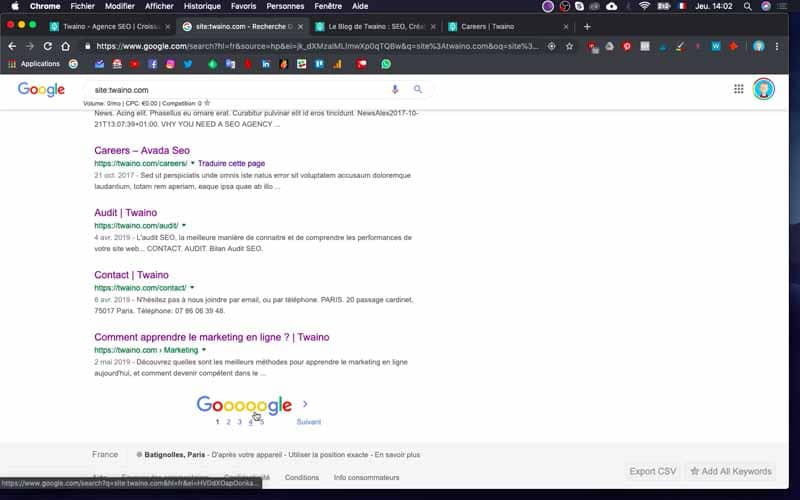Screen dimensions: 800x500
Task: Reload the current Google results page
Action: (47, 46)
